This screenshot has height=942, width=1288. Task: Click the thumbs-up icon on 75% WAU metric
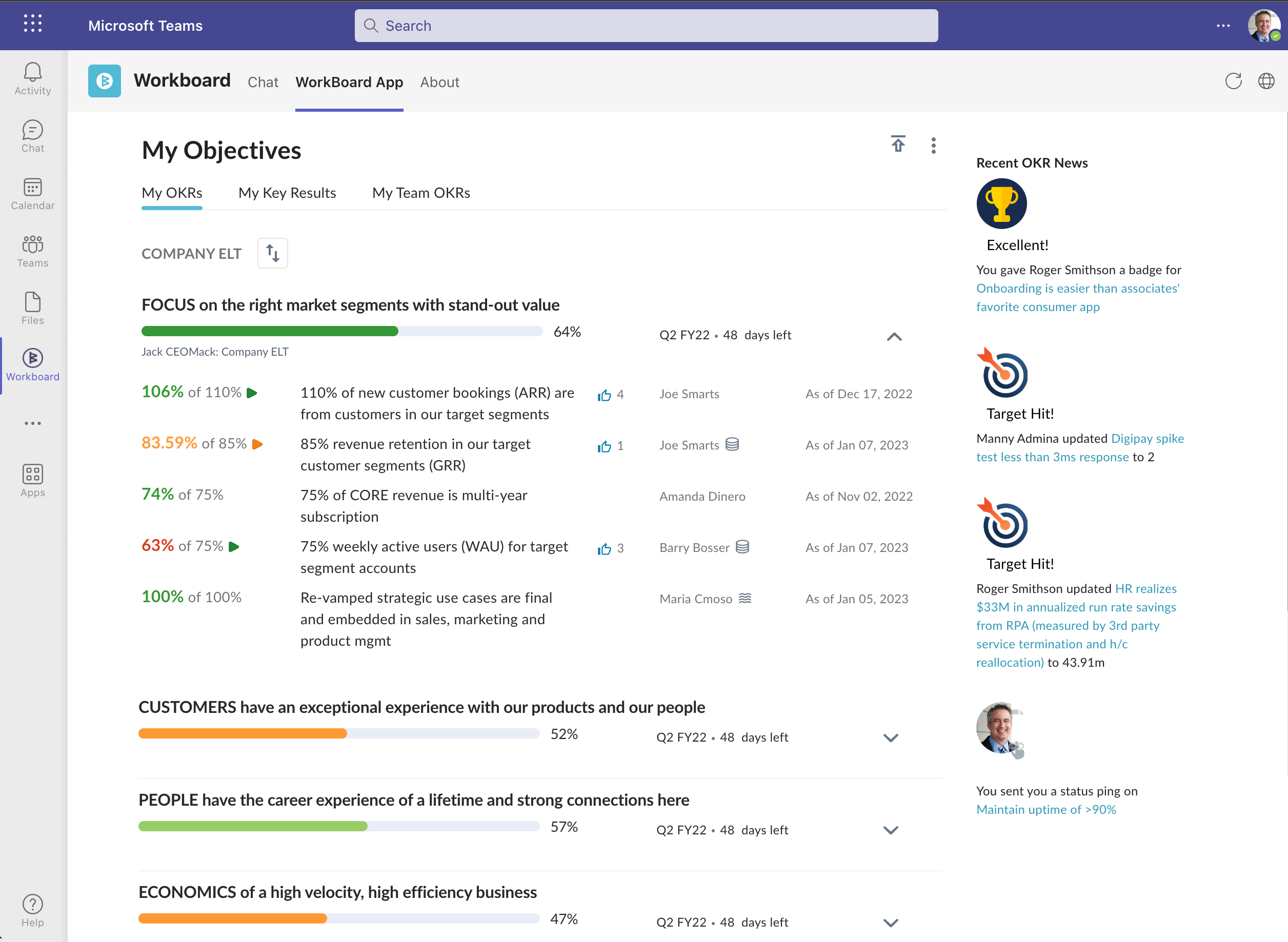602,547
